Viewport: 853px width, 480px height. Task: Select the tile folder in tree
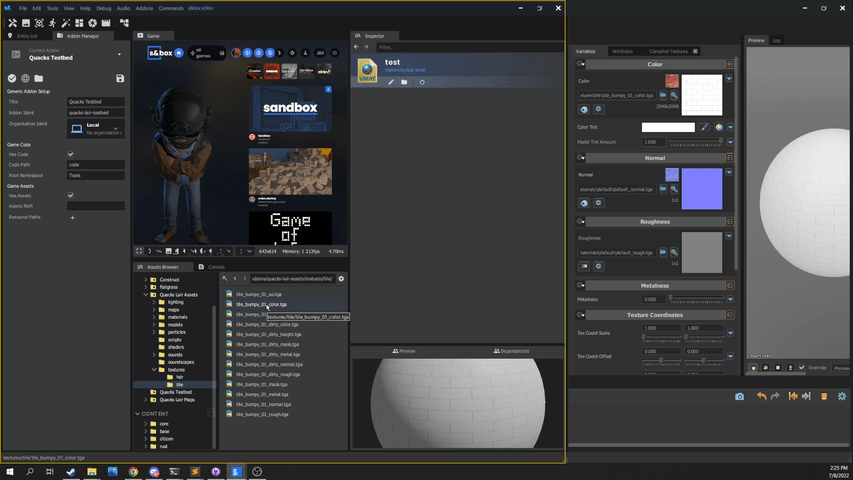click(x=179, y=385)
